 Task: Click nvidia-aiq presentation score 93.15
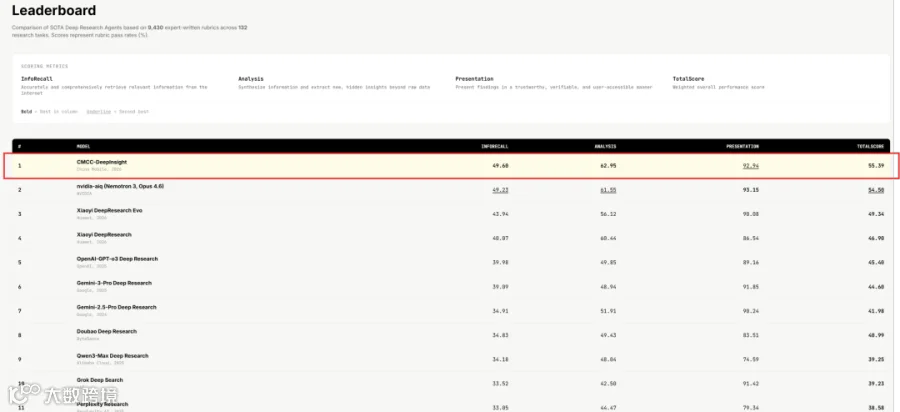click(751, 190)
